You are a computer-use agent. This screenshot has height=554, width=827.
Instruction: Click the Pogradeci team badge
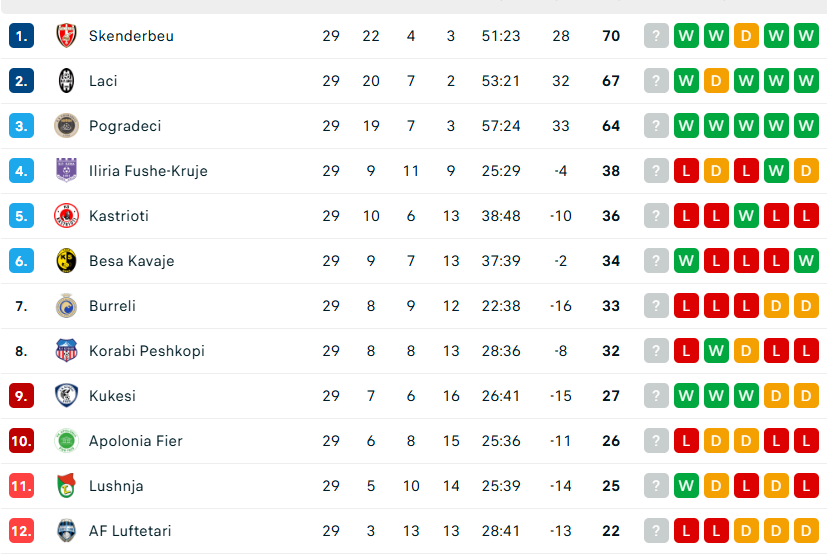(x=66, y=126)
